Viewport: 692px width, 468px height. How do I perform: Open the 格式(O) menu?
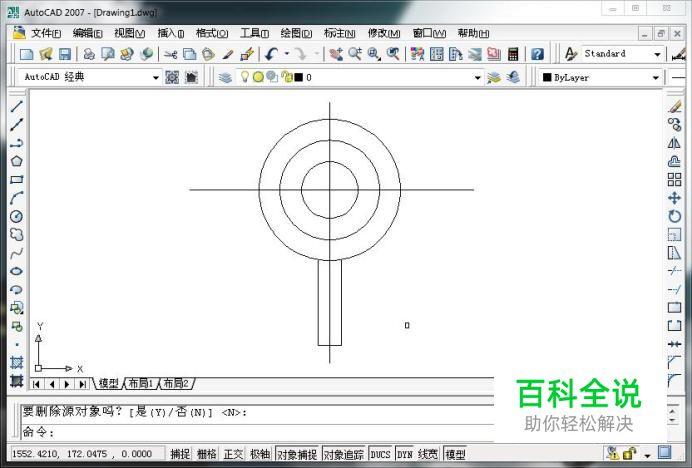click(212, 33)
